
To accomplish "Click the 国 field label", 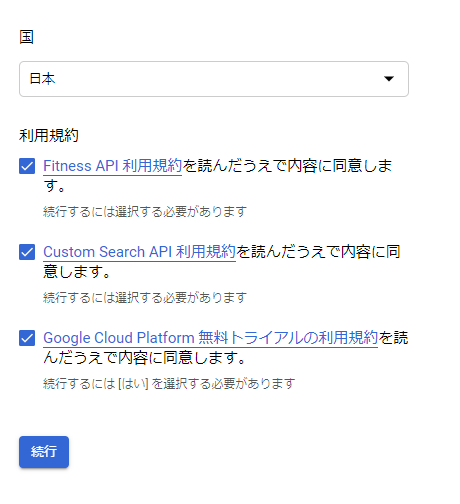I will (26, 37).
